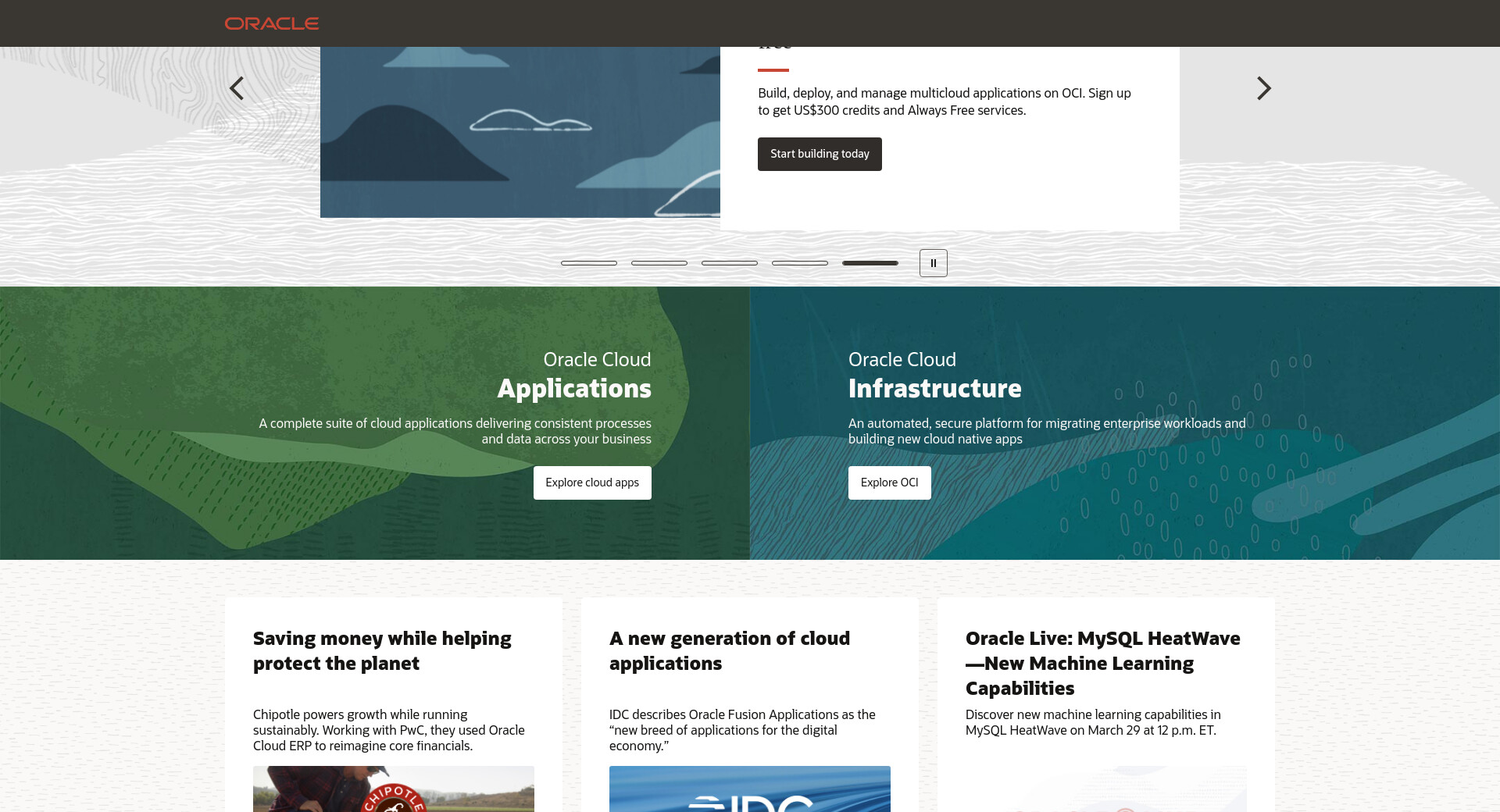Image resolution: width=1500 pixels, height=812 pixels.
Task: Open Saving money while helping the planet article
Action: 382,650
